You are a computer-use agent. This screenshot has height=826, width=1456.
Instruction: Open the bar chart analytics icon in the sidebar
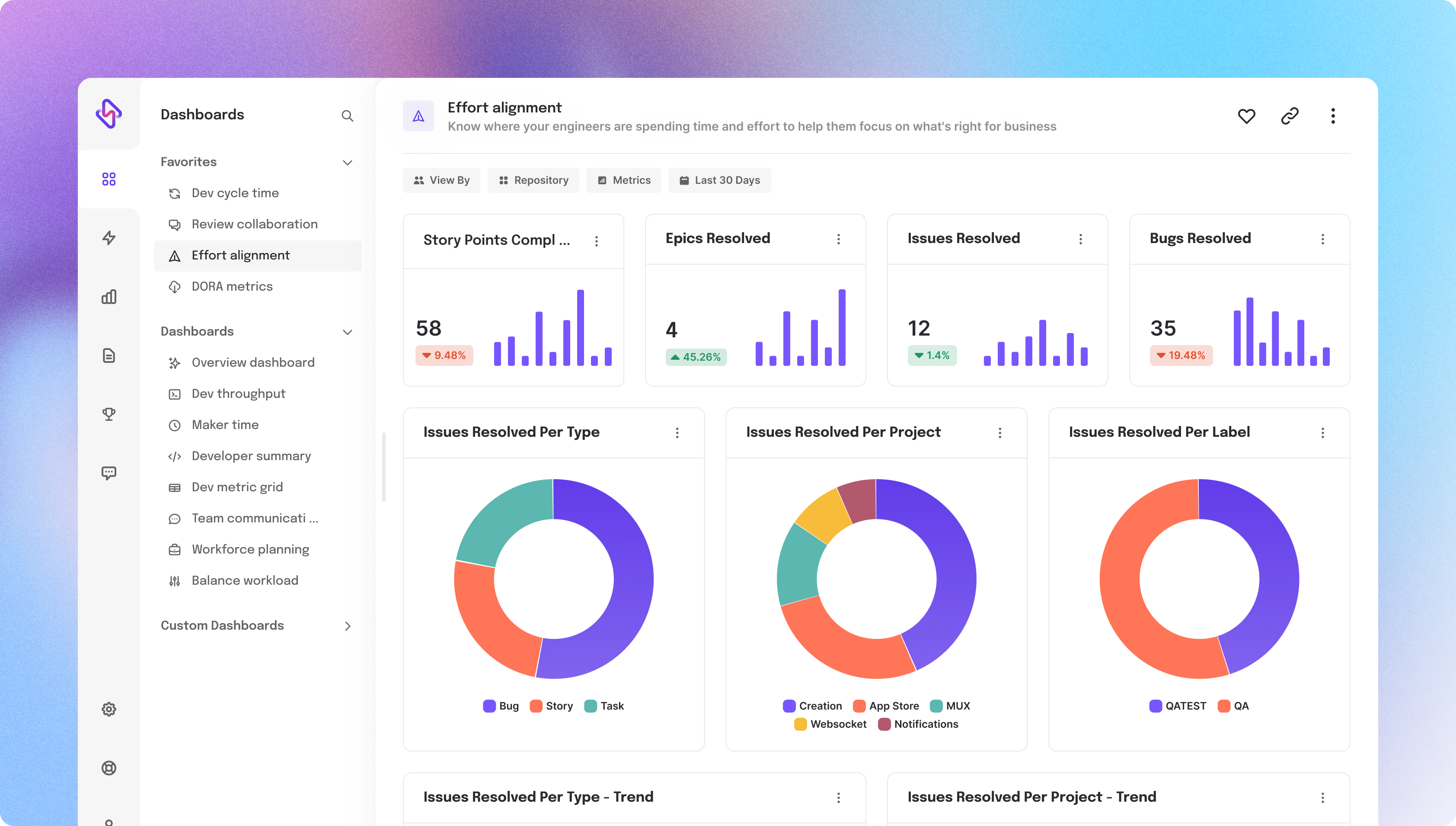pyautogui.click(x=109, y=297)
